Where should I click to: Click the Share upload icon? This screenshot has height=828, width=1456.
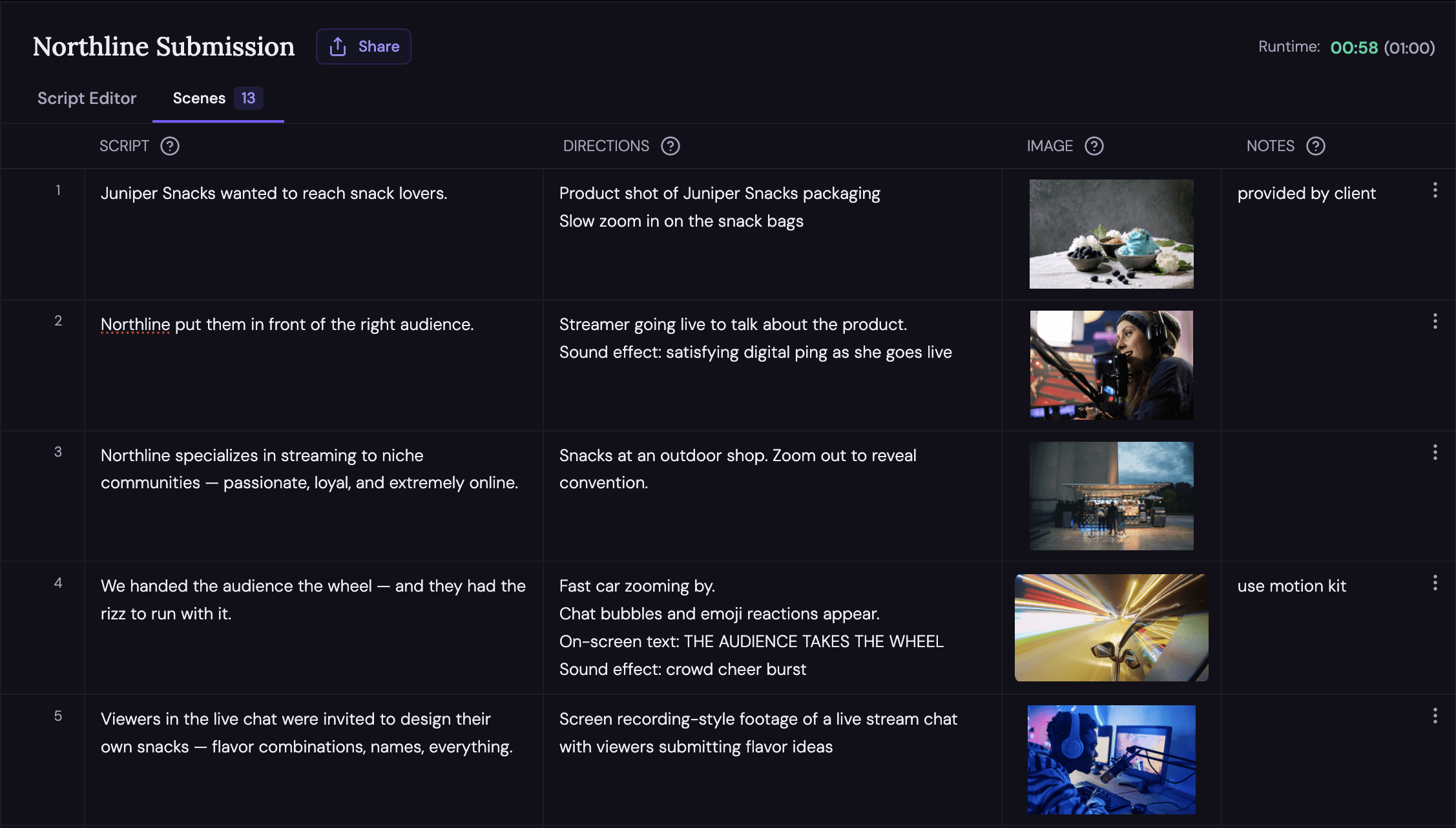338,47
